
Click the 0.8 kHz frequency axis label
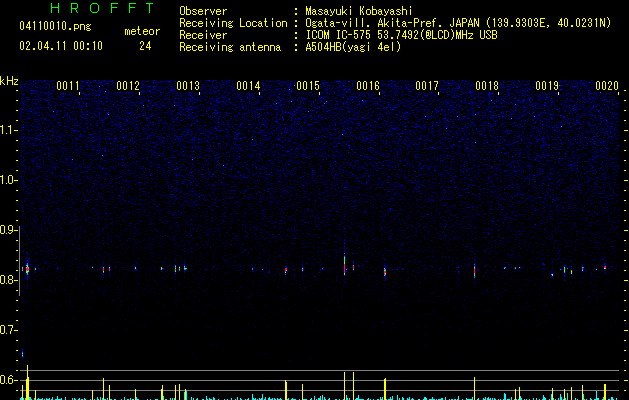pyautogui.click(x=8, y=280)
